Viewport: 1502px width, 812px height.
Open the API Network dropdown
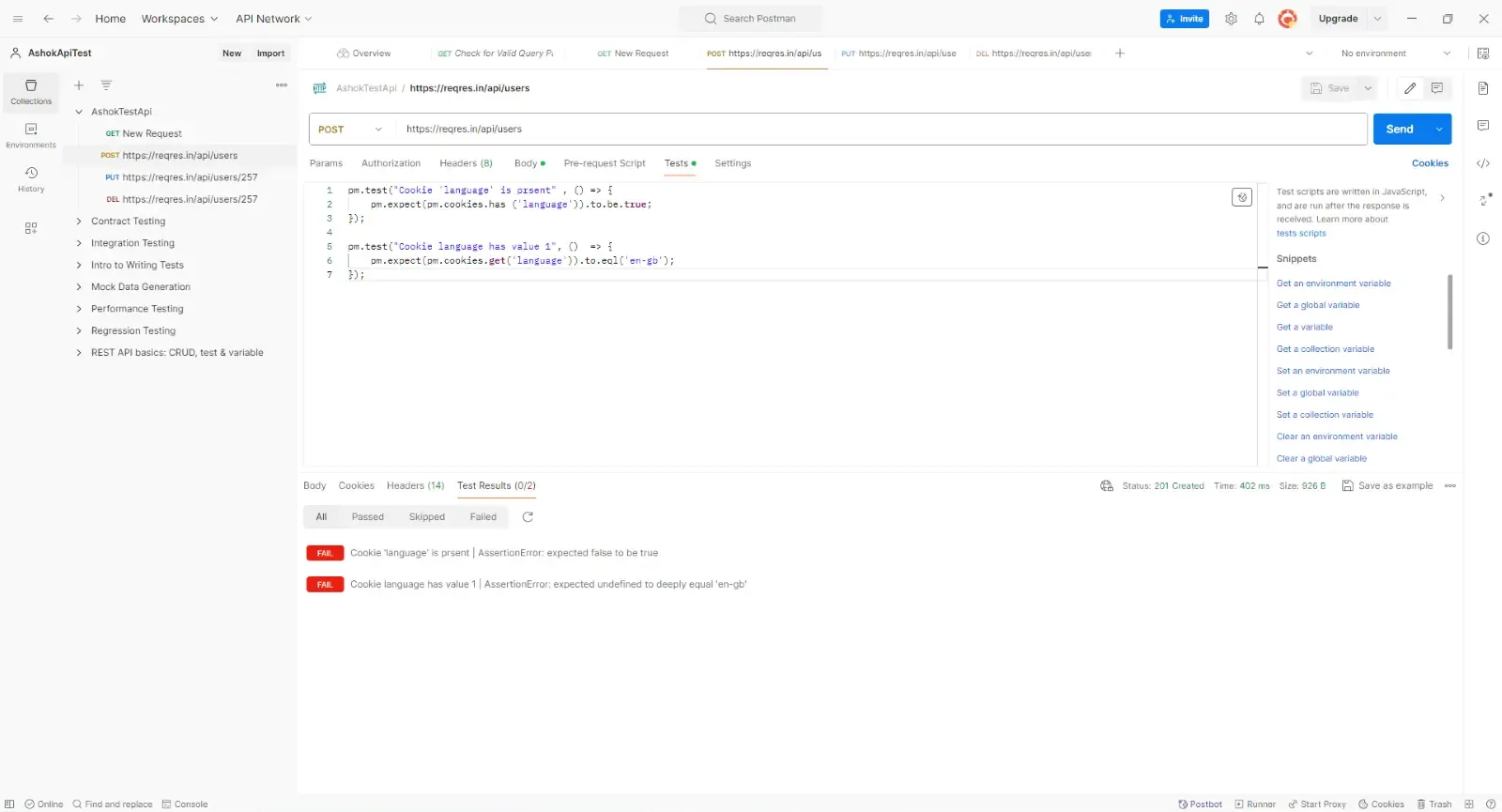tap(273, 19)
